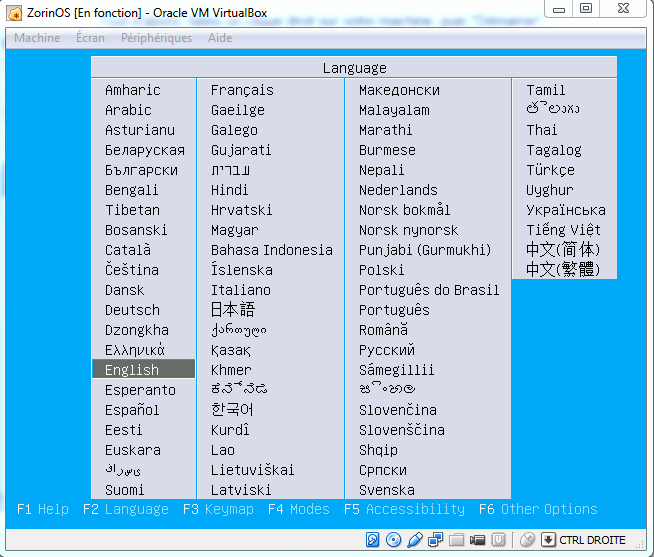Select Bahasa Indonesia language
This screenshot has width=654, height=557.
[272, 250]
